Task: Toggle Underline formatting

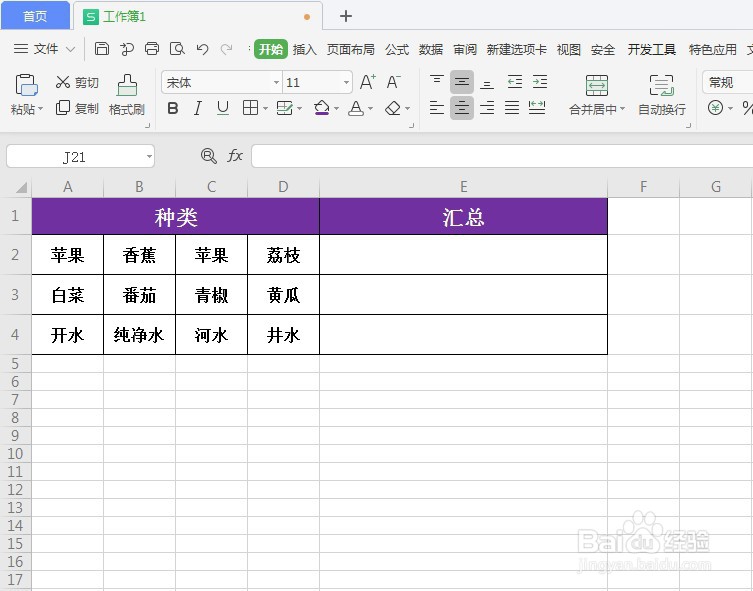Action: [x=222, y=109]
